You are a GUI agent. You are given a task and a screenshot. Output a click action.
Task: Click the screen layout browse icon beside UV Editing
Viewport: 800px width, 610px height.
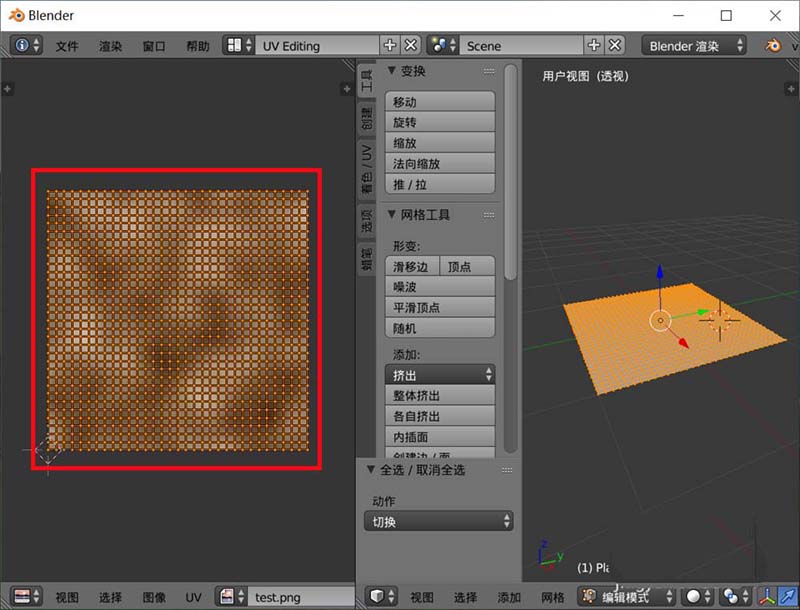[x=239, y=45]
